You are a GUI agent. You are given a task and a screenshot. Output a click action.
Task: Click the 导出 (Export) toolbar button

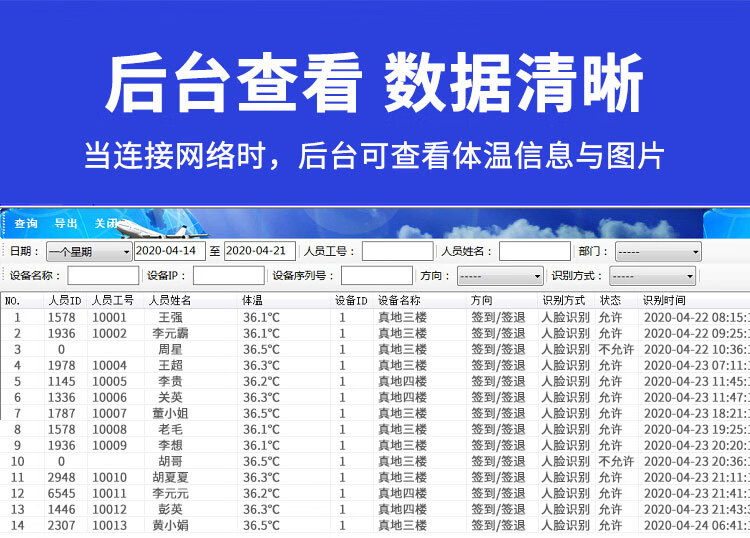tap(66, 224)
